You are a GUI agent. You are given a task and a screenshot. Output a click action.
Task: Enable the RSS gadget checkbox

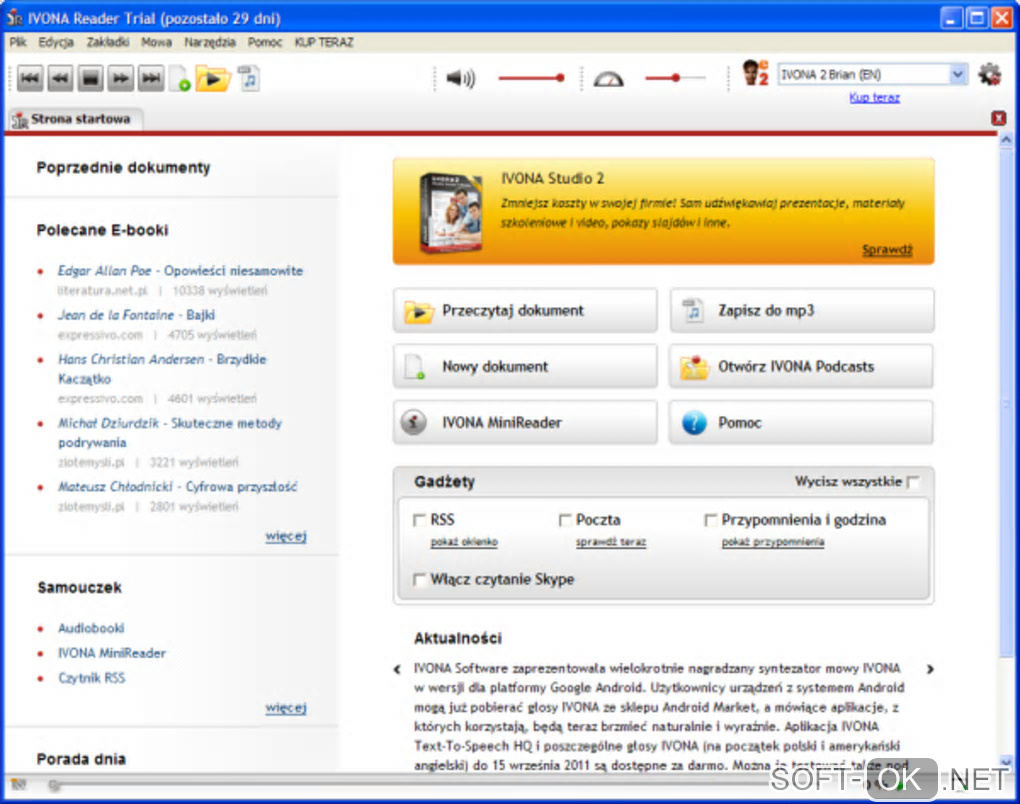coord(420,520)
